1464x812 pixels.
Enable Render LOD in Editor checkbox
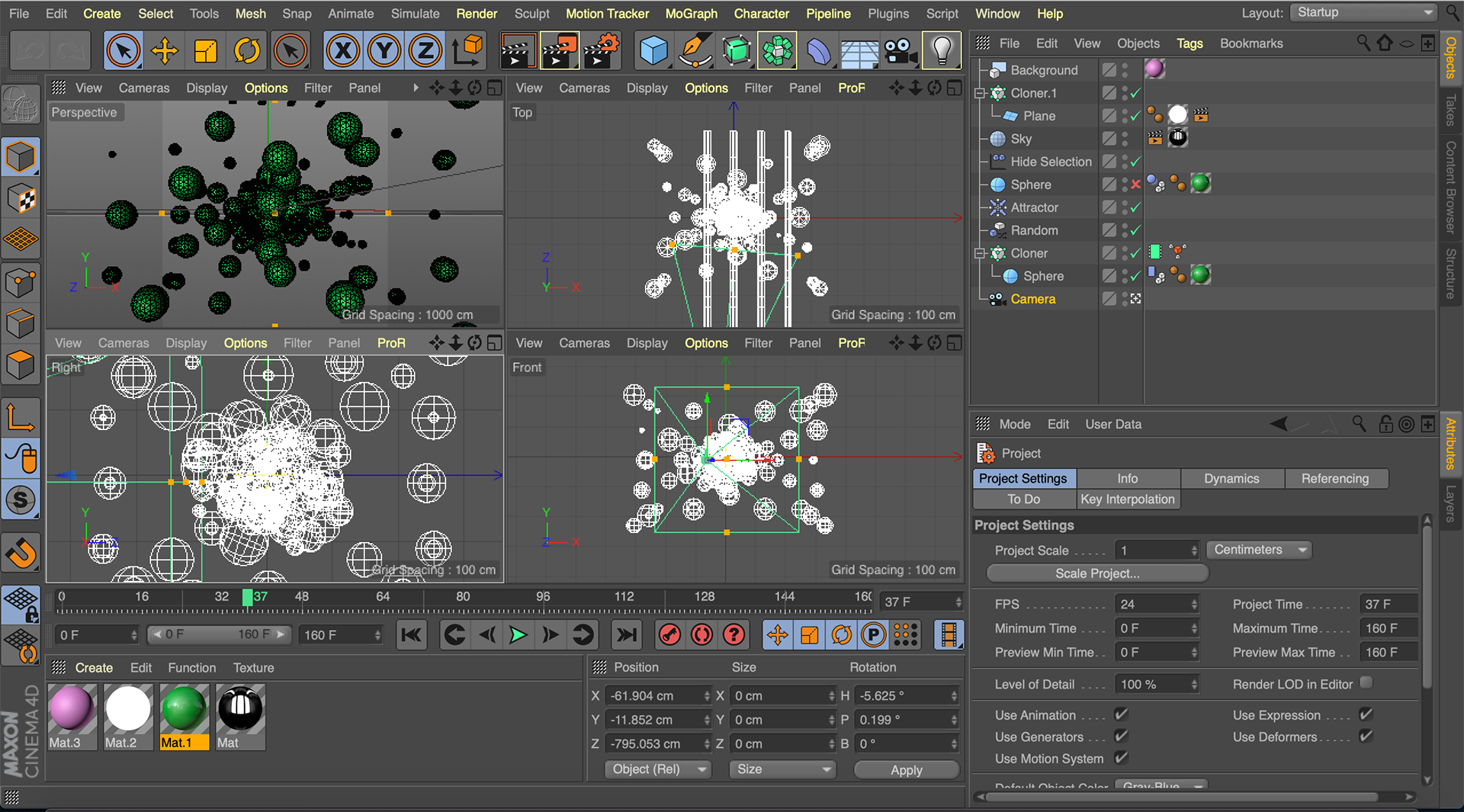point(1366,683)
